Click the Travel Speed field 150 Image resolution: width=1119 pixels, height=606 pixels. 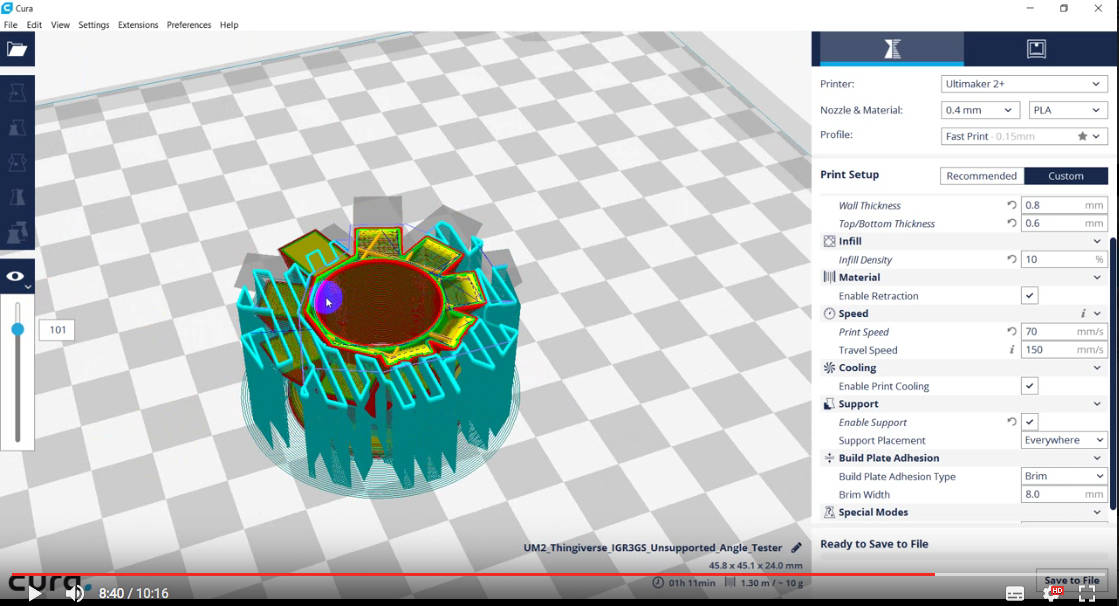coord(1064,350)
